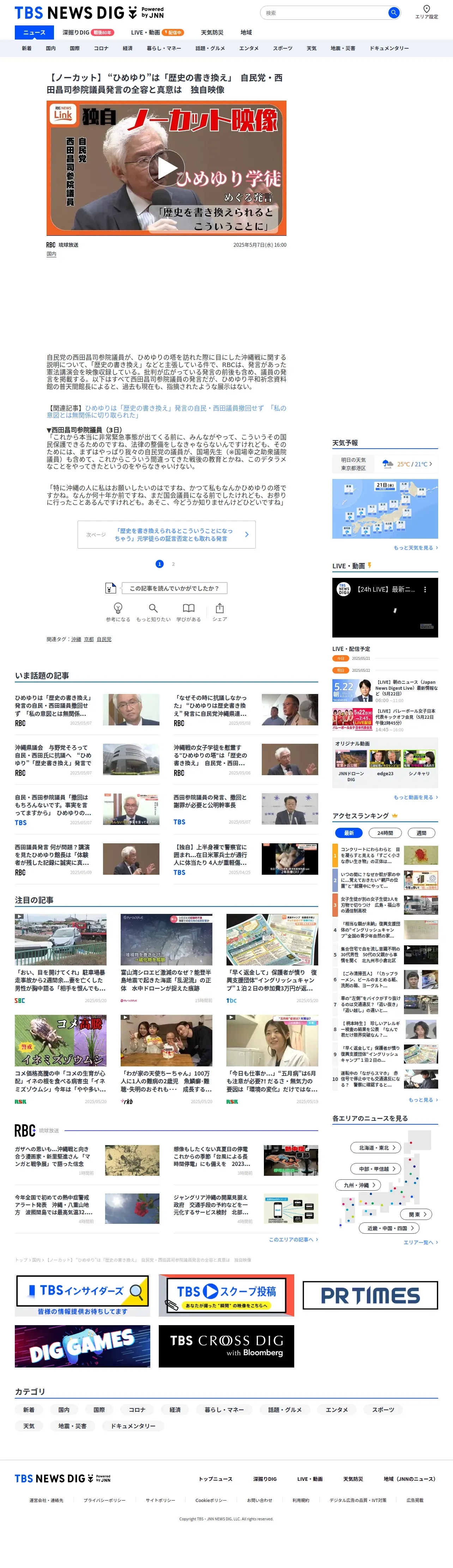
Task: Open next page chevron link box
Action: tap(167, 534)
